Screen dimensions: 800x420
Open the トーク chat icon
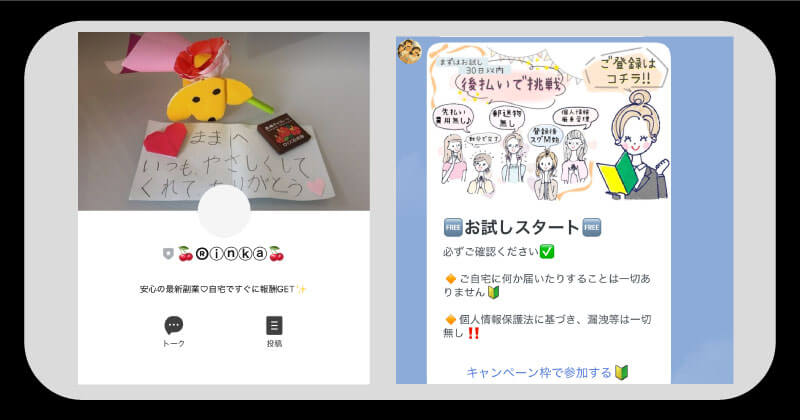pyautogui.click(x=173, y=331)
